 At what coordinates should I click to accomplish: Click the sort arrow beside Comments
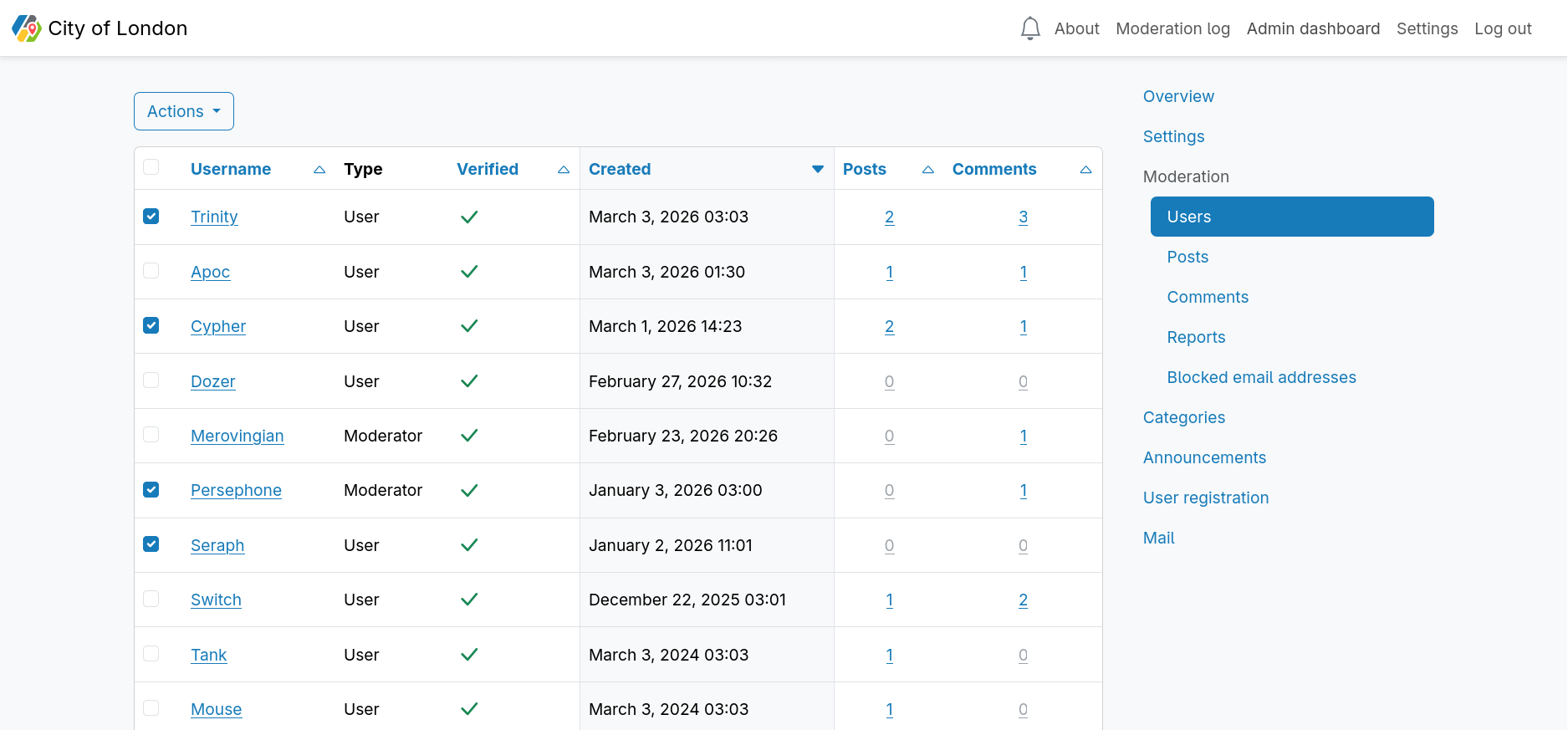pos(1085,170)
